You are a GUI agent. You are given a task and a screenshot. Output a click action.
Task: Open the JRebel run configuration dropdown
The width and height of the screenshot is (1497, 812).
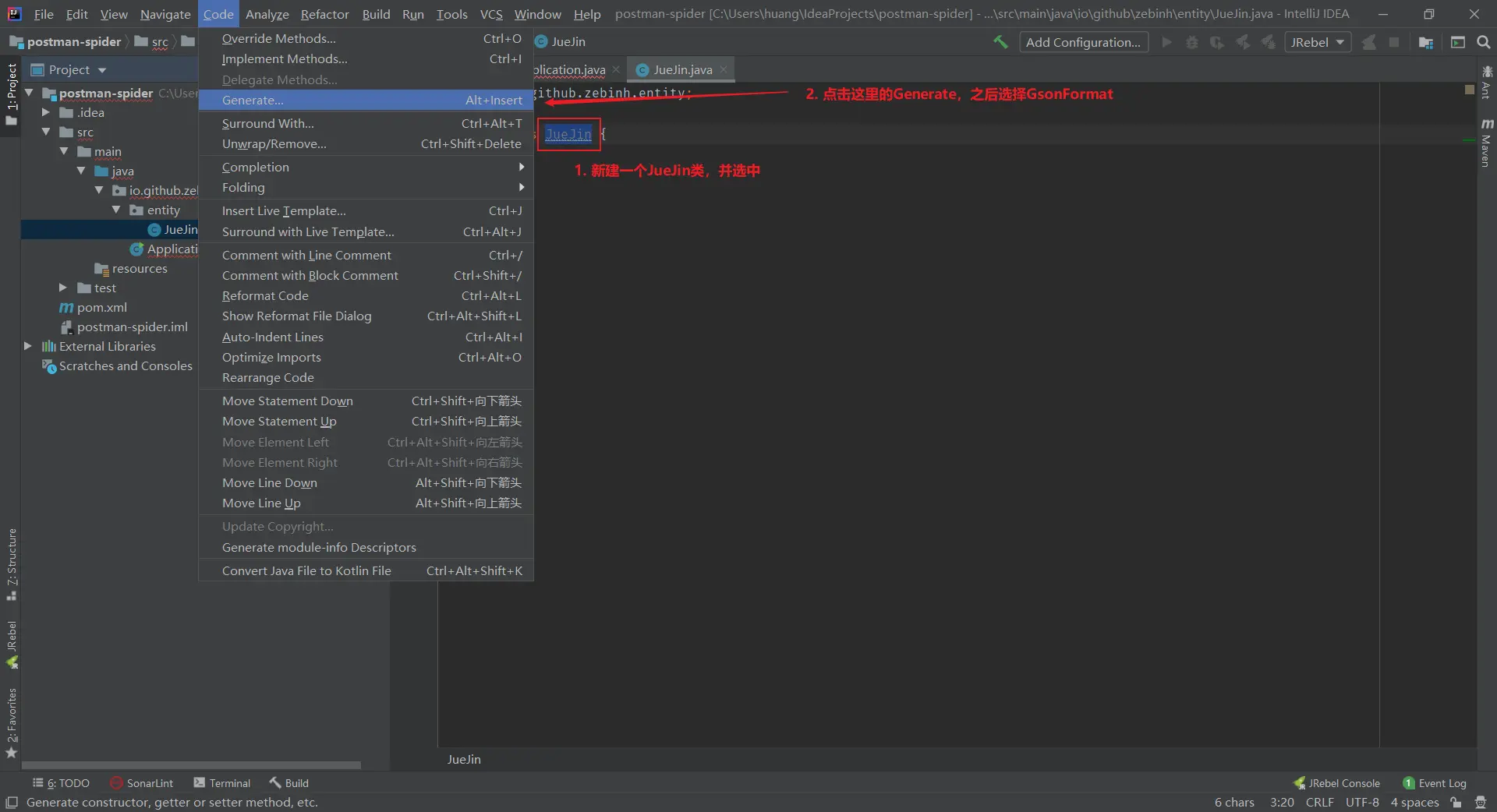point(1317,42)
